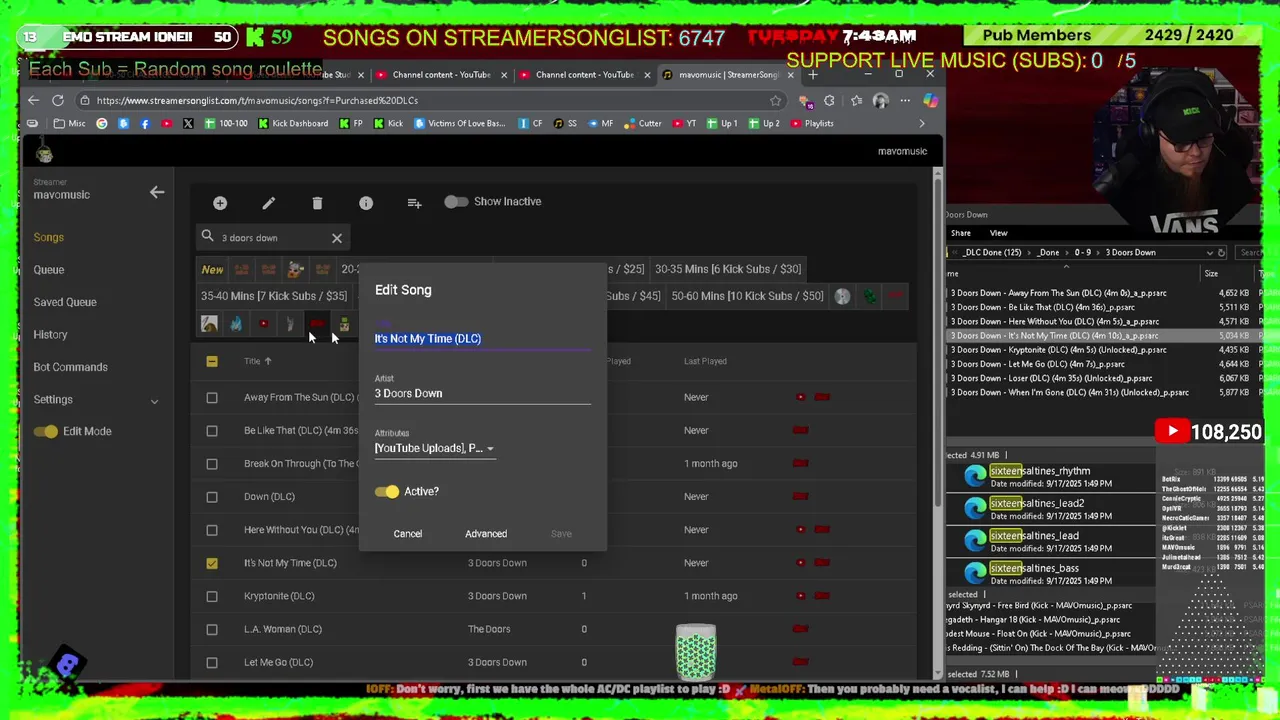Image resolution: width=1280 pixels, height=720 pixels.
Task: Select the YouTube attribute filter icon
Action: [x=263, y=324]
